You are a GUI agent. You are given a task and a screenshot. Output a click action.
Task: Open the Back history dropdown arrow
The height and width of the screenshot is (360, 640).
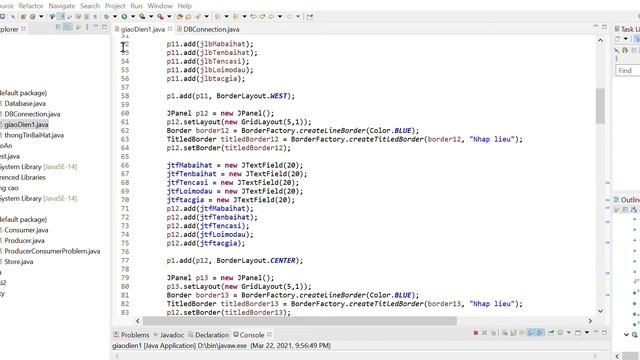pos(280,17)
